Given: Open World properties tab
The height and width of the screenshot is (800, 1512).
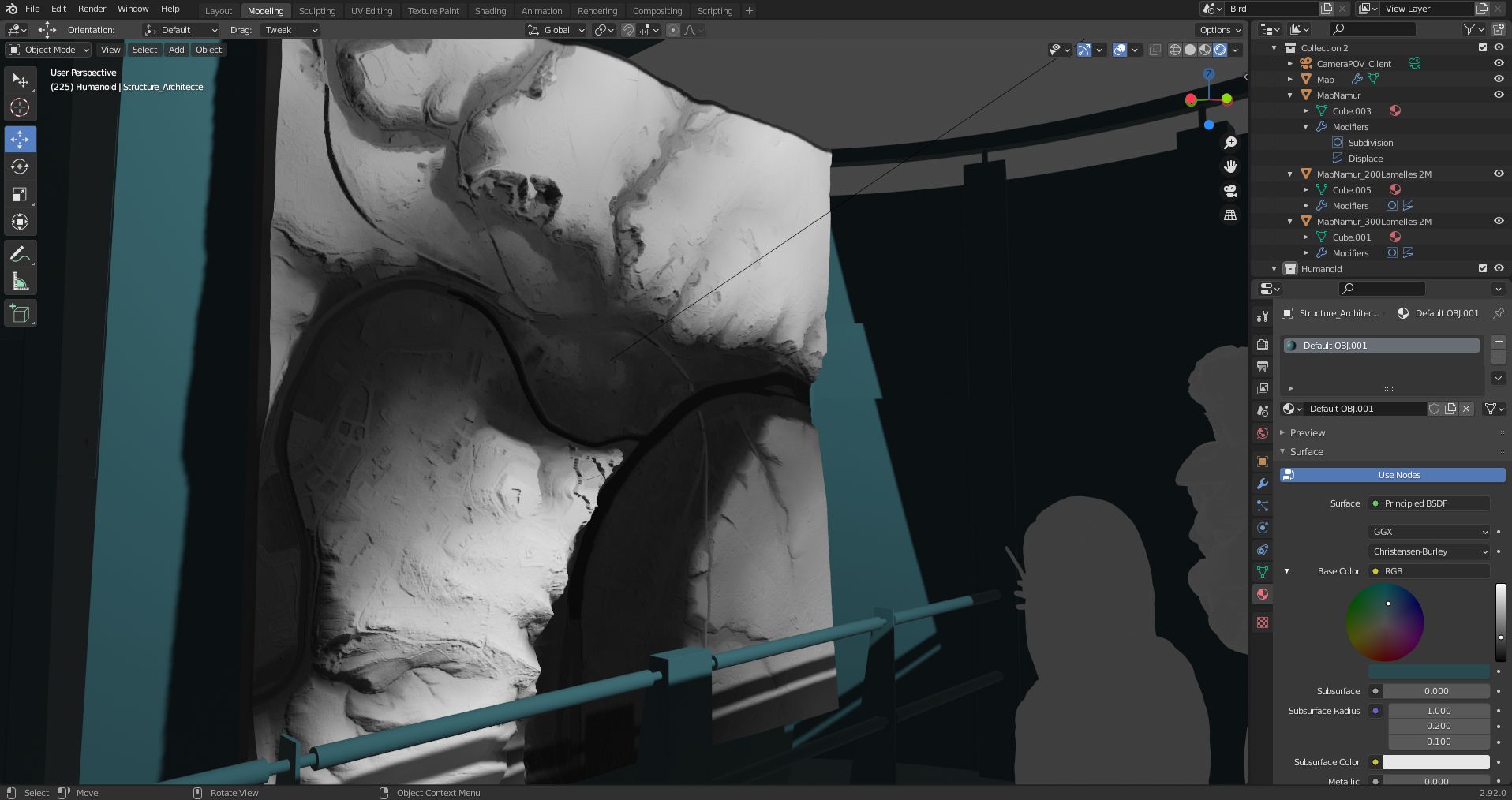Looking at the screenshot, I should pyautogui.click(x=1263, y=433).
